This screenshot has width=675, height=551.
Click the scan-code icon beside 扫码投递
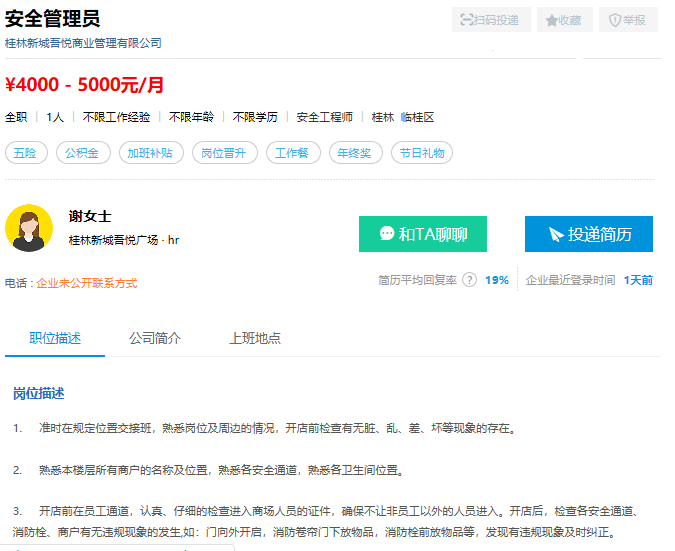pos(466,20)
